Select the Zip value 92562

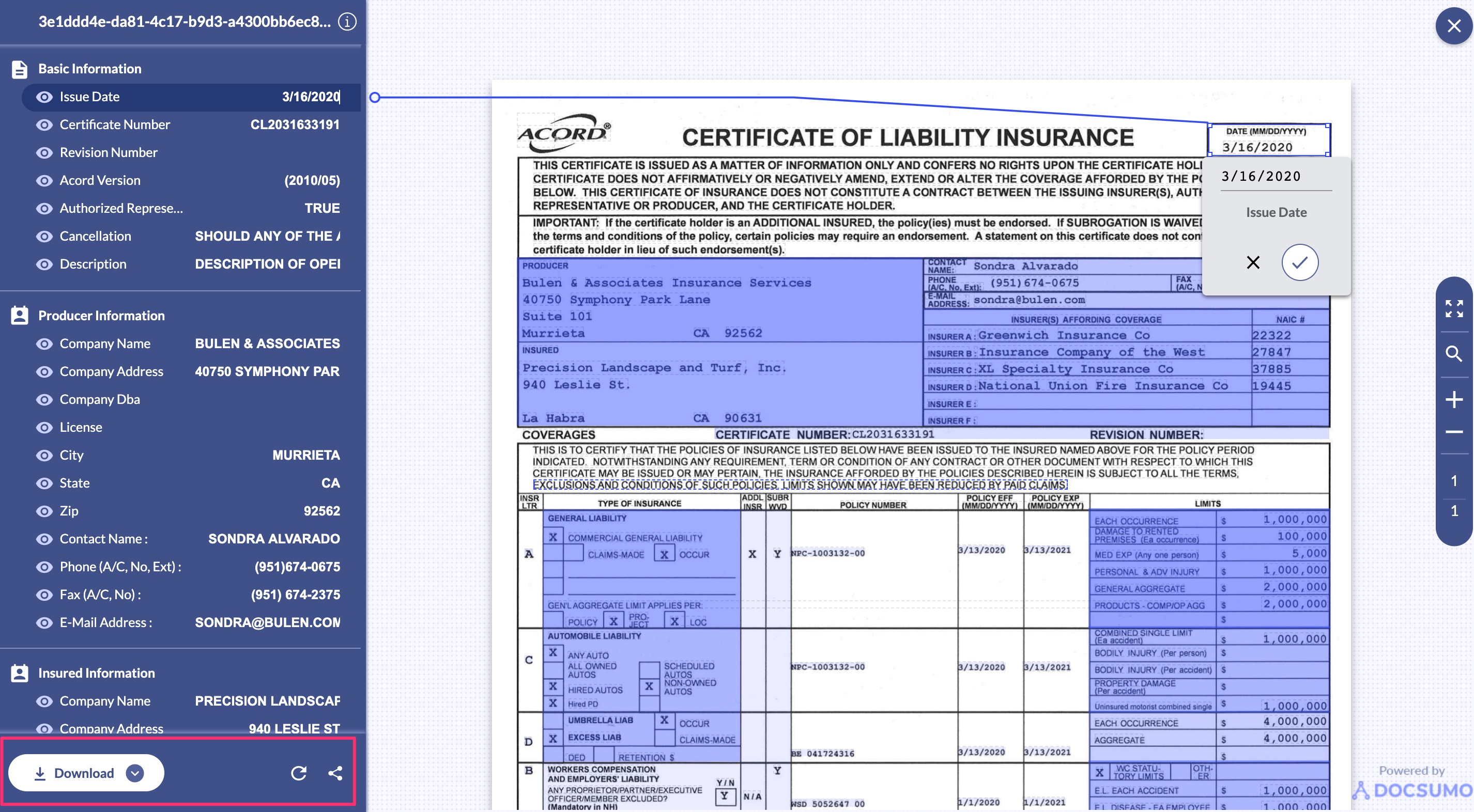(x=321, y=511)
